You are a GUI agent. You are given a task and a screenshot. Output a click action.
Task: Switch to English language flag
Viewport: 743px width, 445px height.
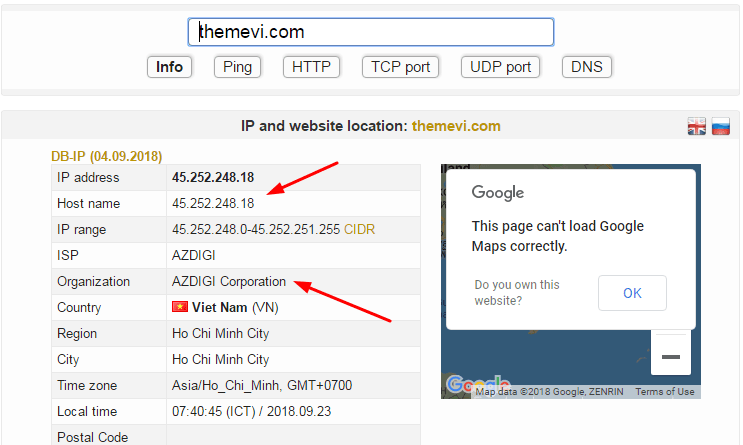tap(697, 126)
